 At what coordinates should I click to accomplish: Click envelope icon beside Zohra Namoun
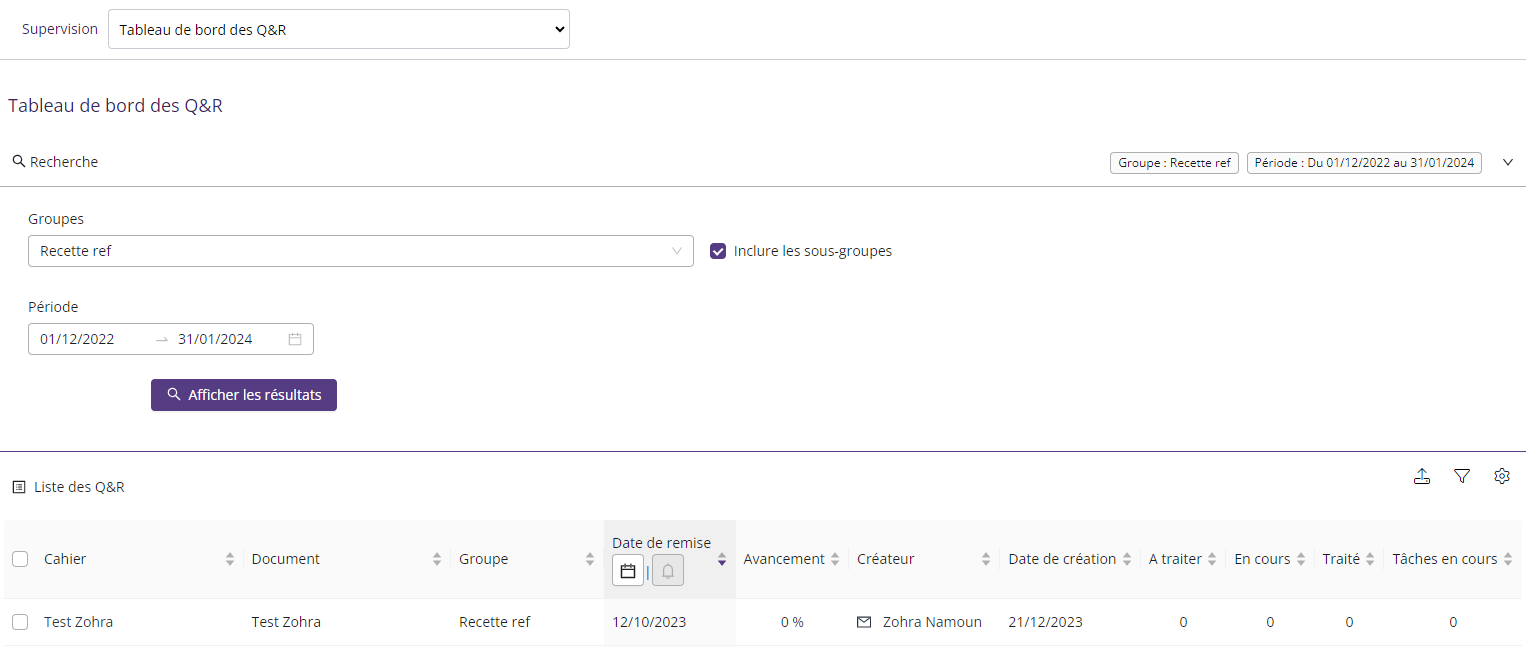tap(864, 622)
